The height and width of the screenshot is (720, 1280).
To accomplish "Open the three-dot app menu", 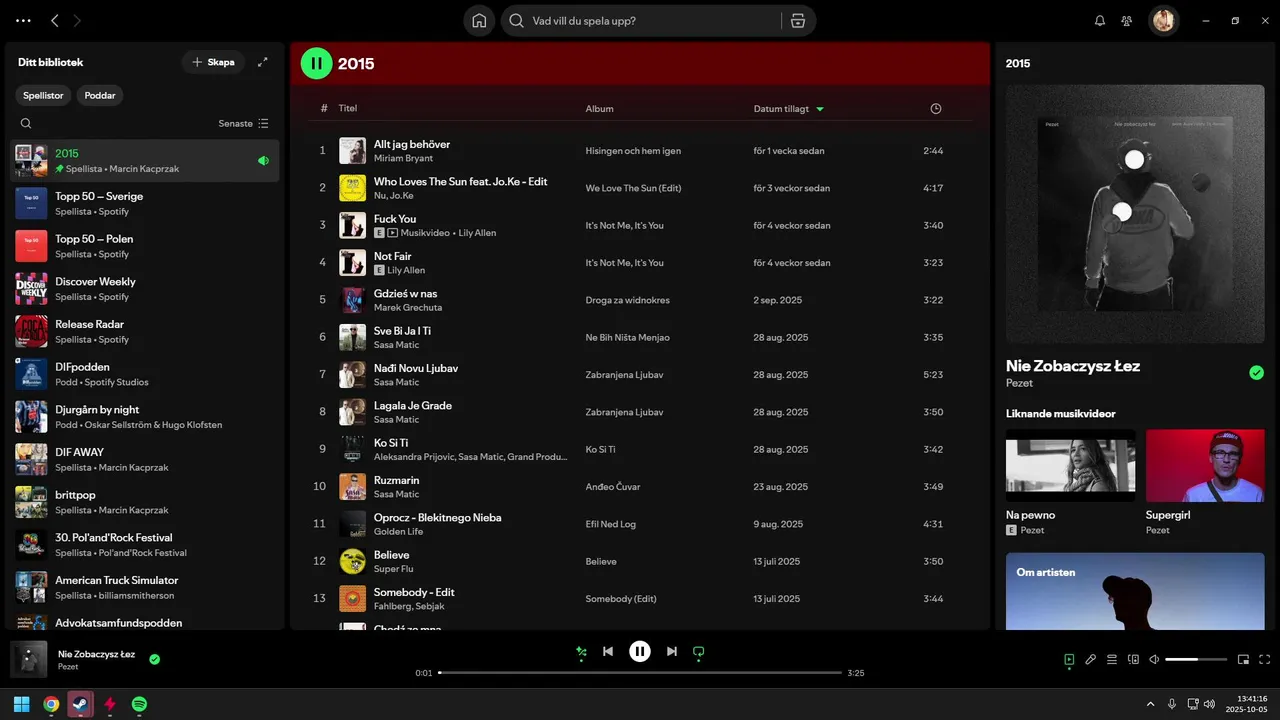I will point(23,20).
